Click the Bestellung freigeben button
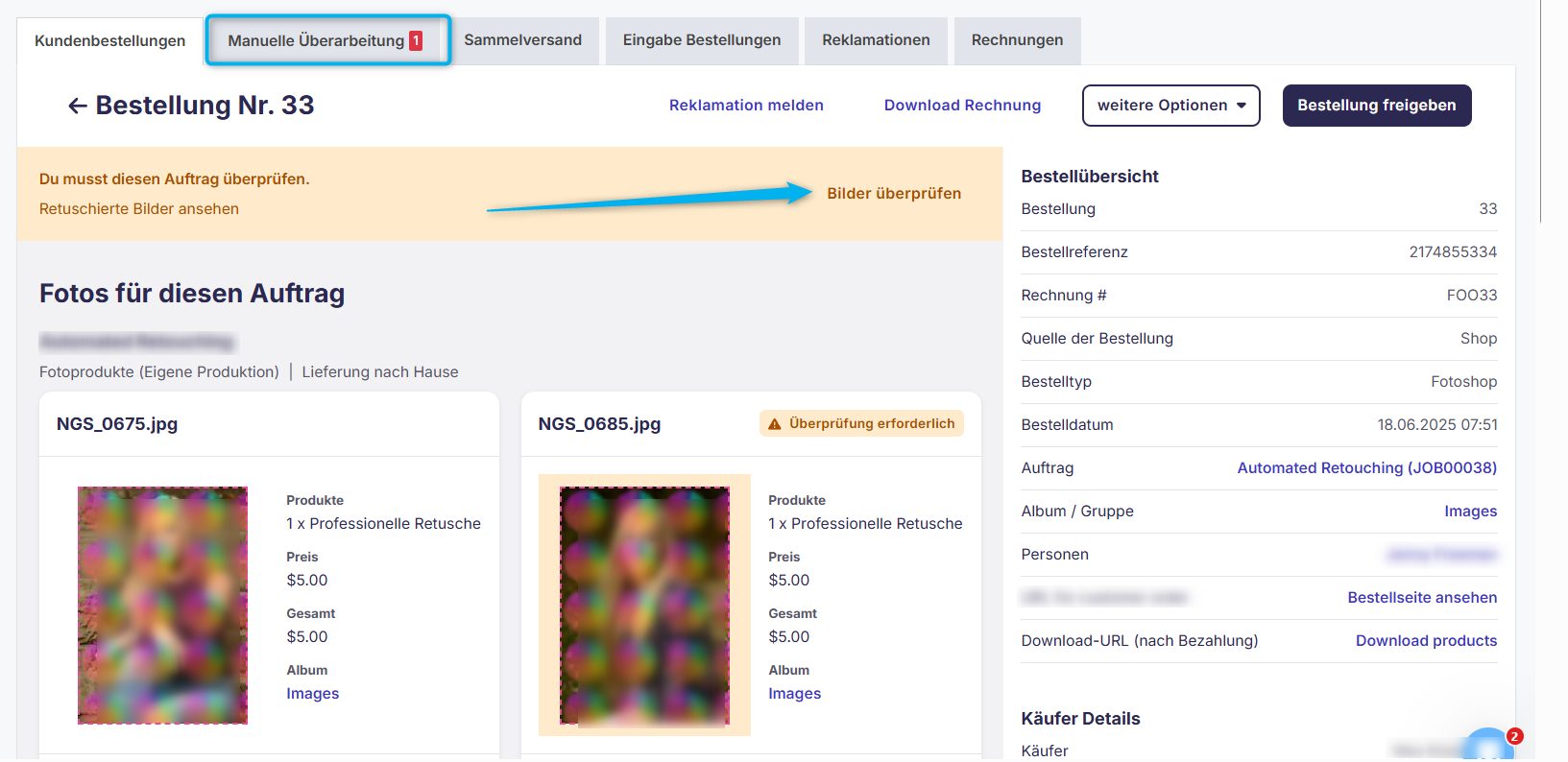This screenshot has width=1568, height=762. click(1376, 106)
